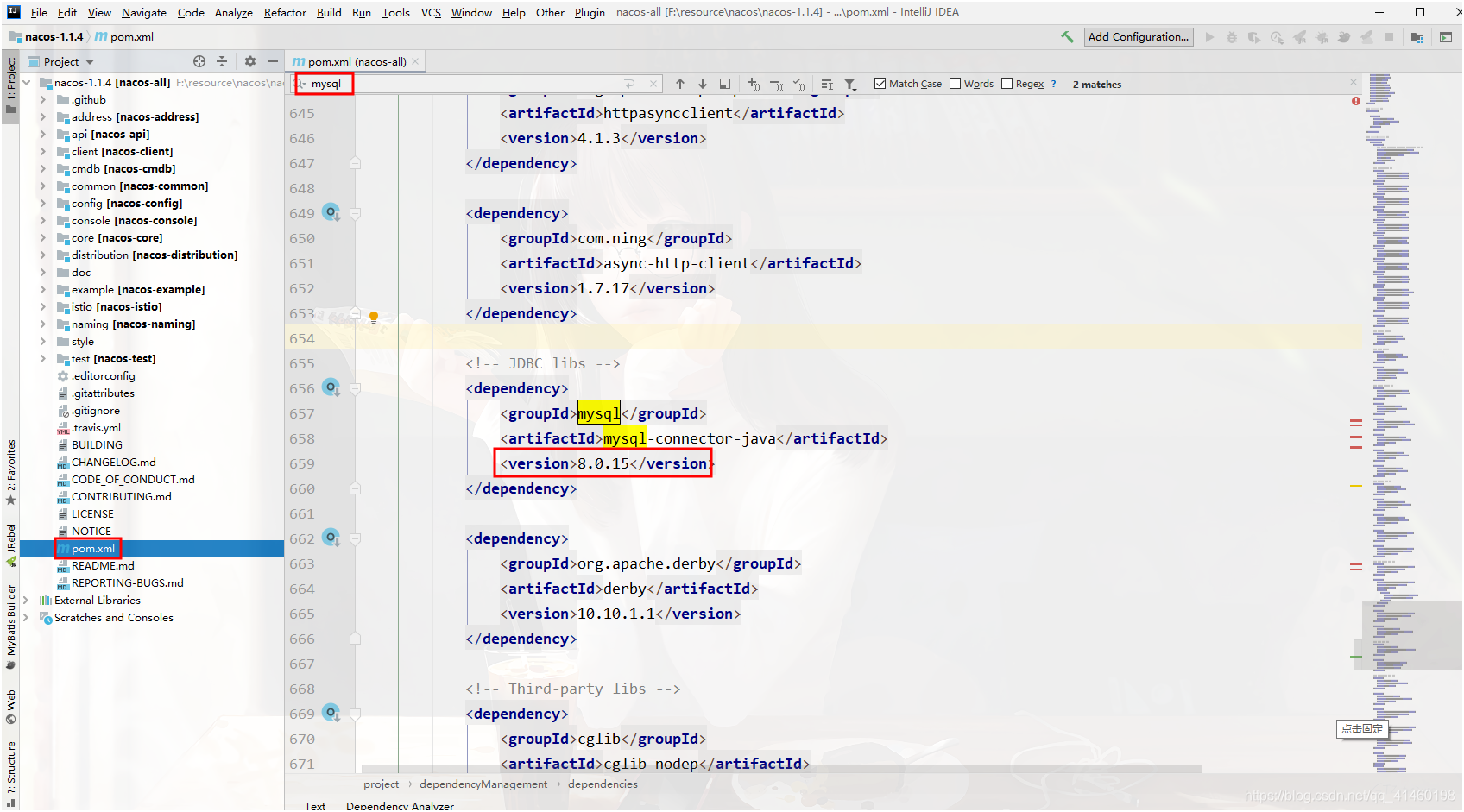
Task: Select the pom.xml (nacos-all) editor tab
Action: 357,61
